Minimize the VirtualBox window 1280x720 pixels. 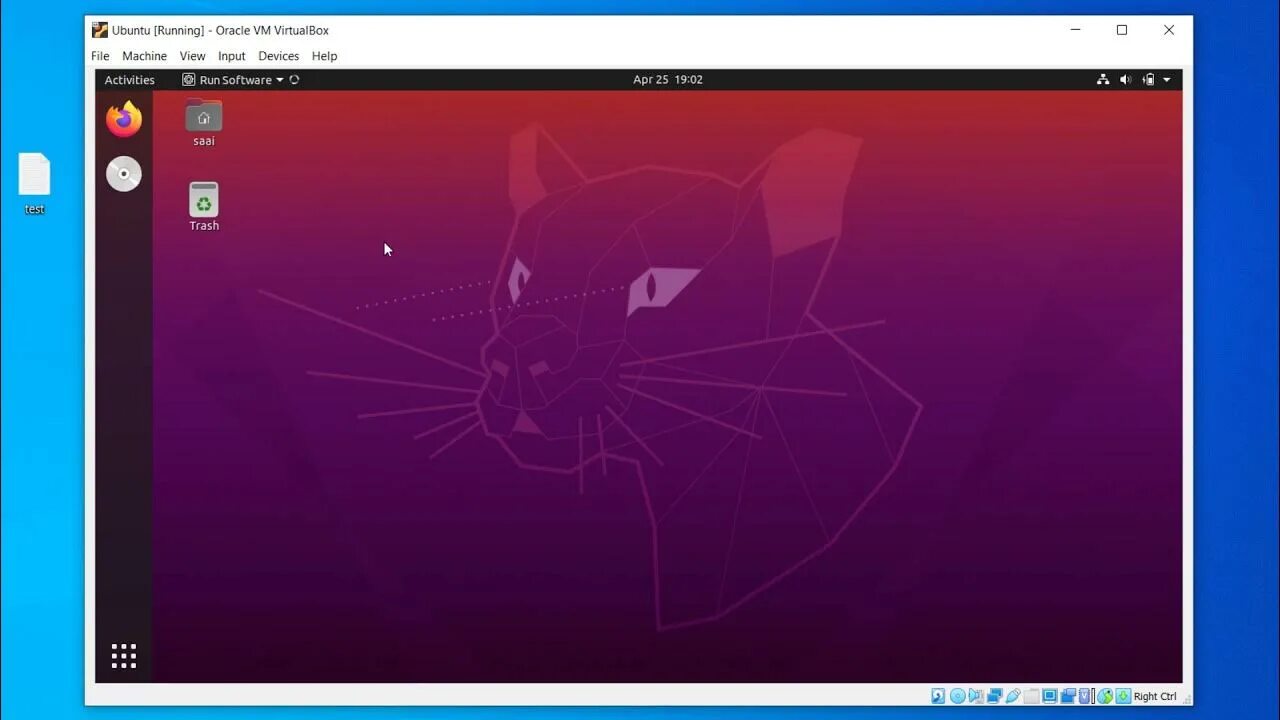point(1076,30)
